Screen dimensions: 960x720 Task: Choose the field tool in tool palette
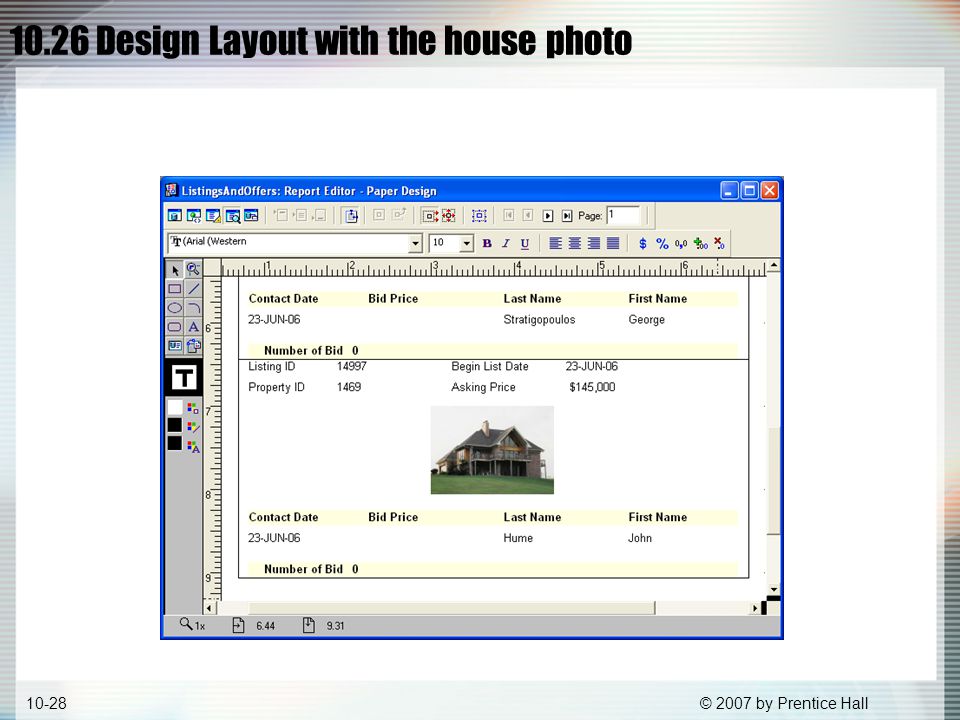pos(175,345)
